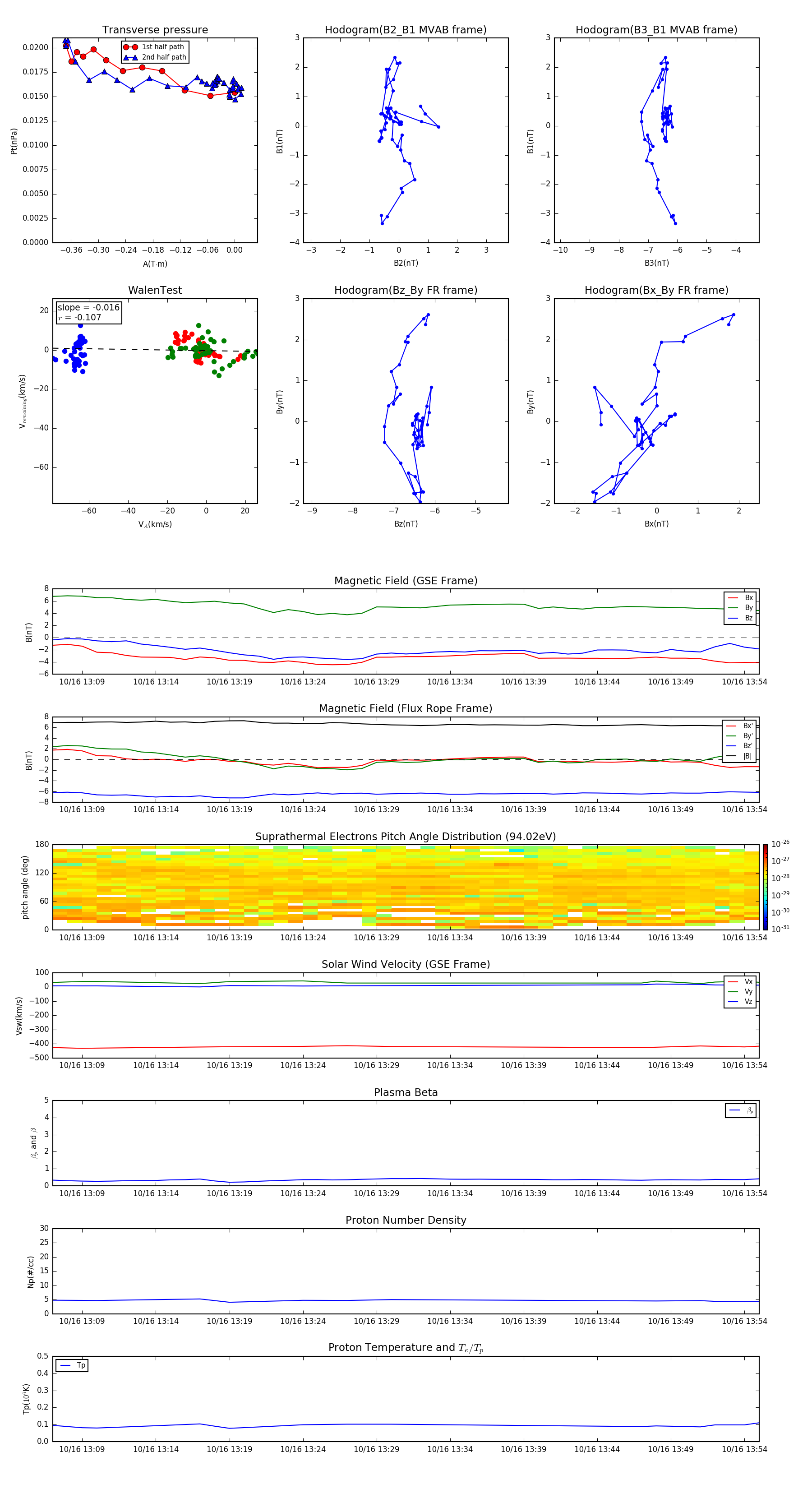The width and height of the screenshot is (812, 1489).
Task: Click the "pitch angle (deg)" axis label
Action: (x=25, y=887)
